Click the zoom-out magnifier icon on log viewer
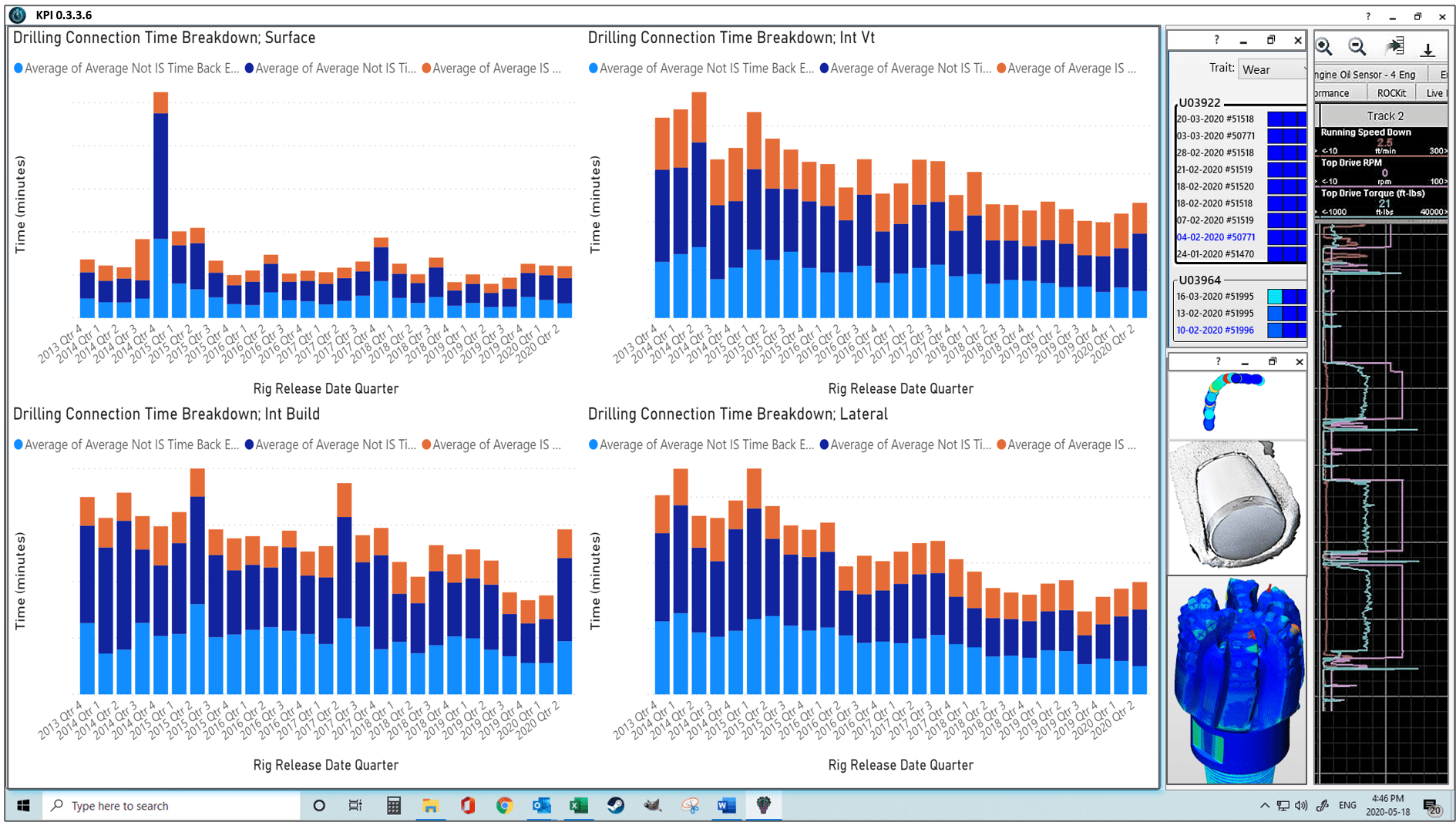The width and height of the screenshot is (1456, 822). pyautogui.click(x=1357, y=47)
